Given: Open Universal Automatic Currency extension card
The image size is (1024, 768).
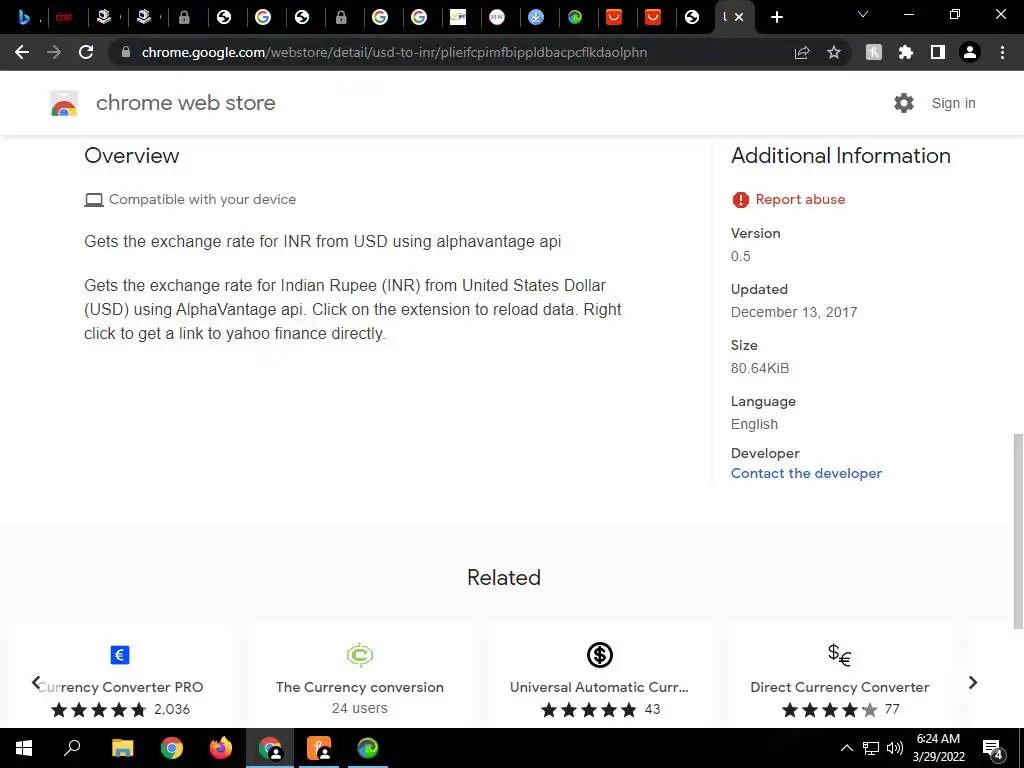Looking at the screenshot, I should click(600, 676).
